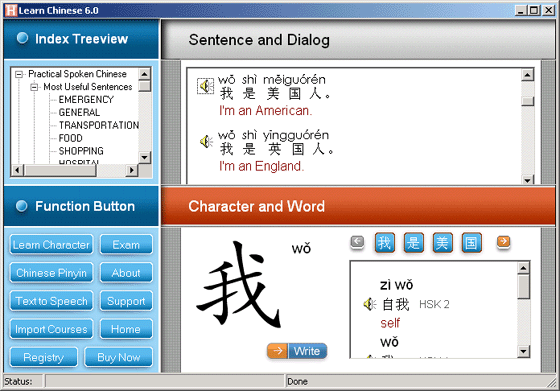Click the sentence text "I'm an England."

(261, 166)
